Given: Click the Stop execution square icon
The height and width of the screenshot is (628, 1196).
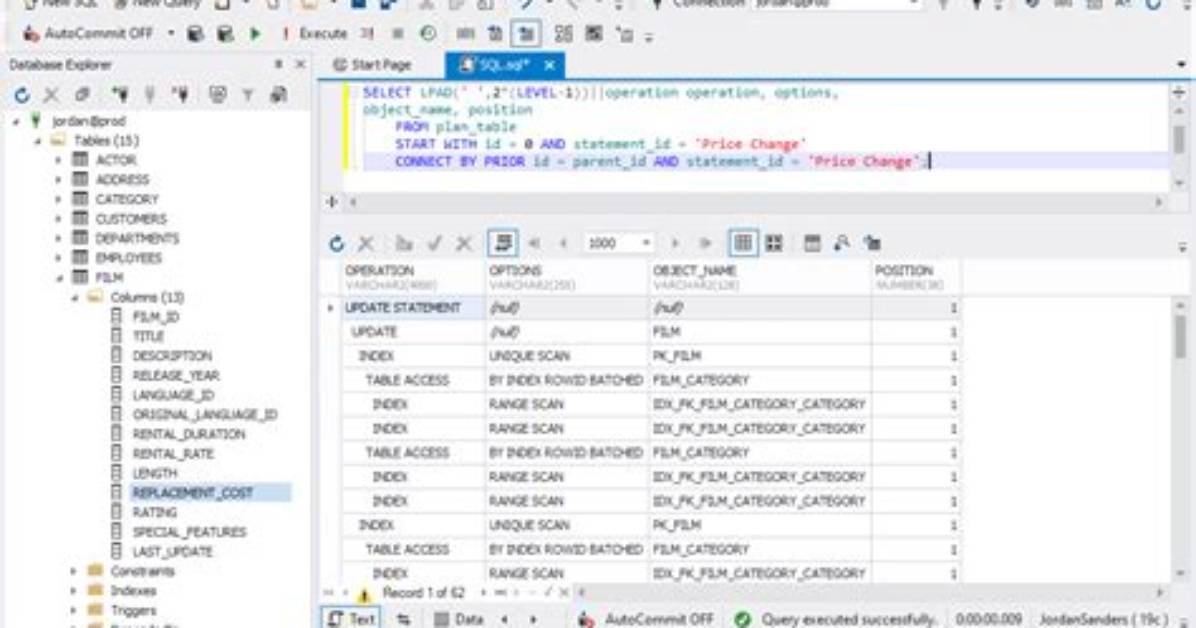Looking at the screenshot, I should [397, 34].
